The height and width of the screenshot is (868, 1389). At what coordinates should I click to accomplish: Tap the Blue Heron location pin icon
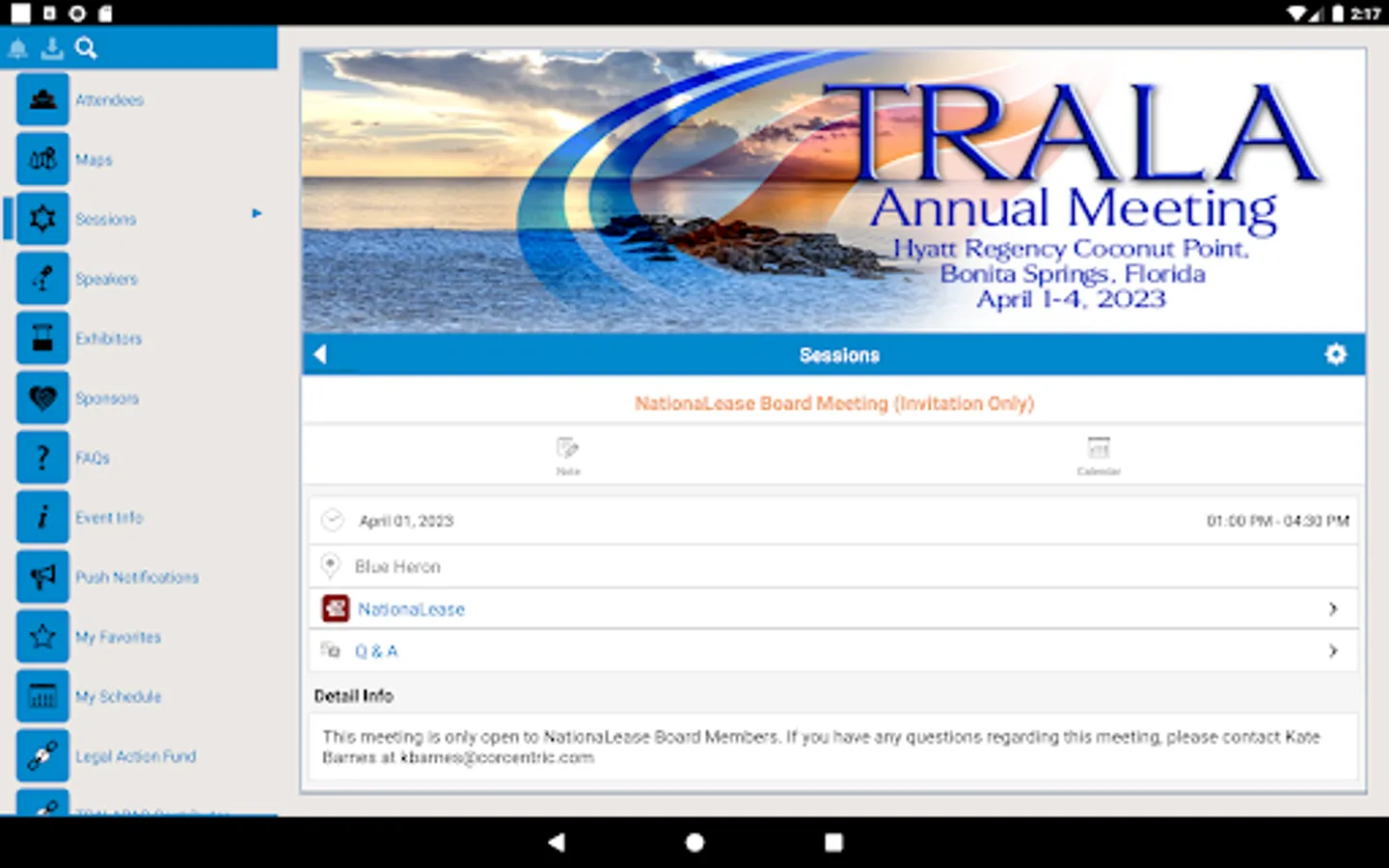pos(330,565)
